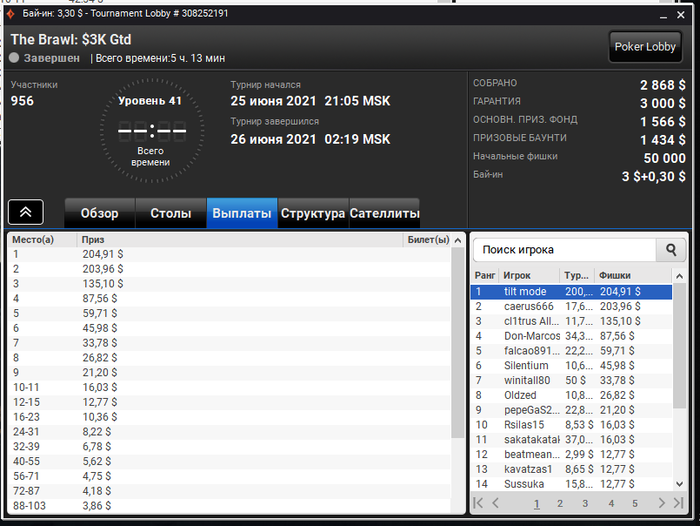700x526 pixels.
Task: Click players list scroll-down arrow
Action: [x=679, y=484]
